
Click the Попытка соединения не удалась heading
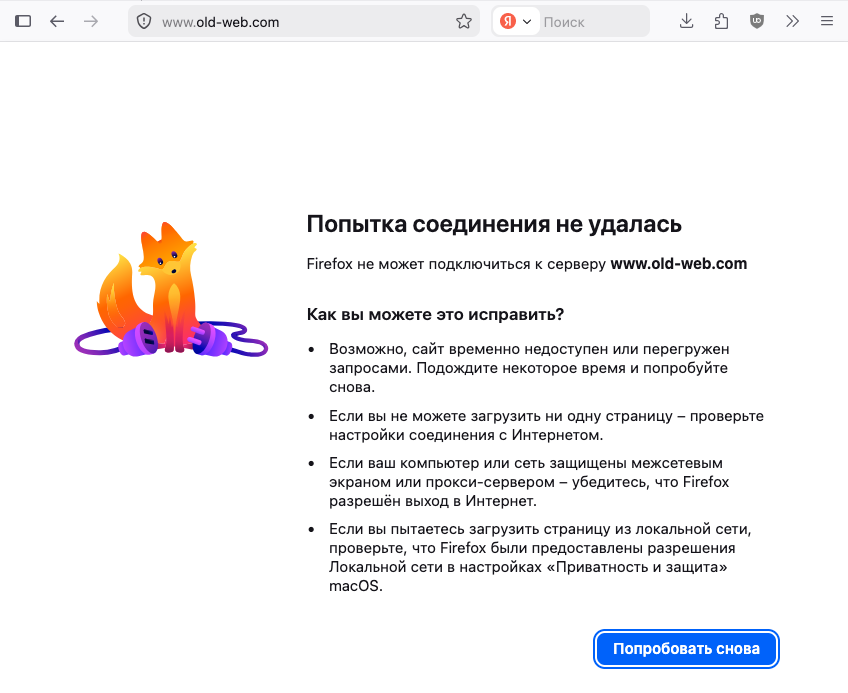coord(494,224)
